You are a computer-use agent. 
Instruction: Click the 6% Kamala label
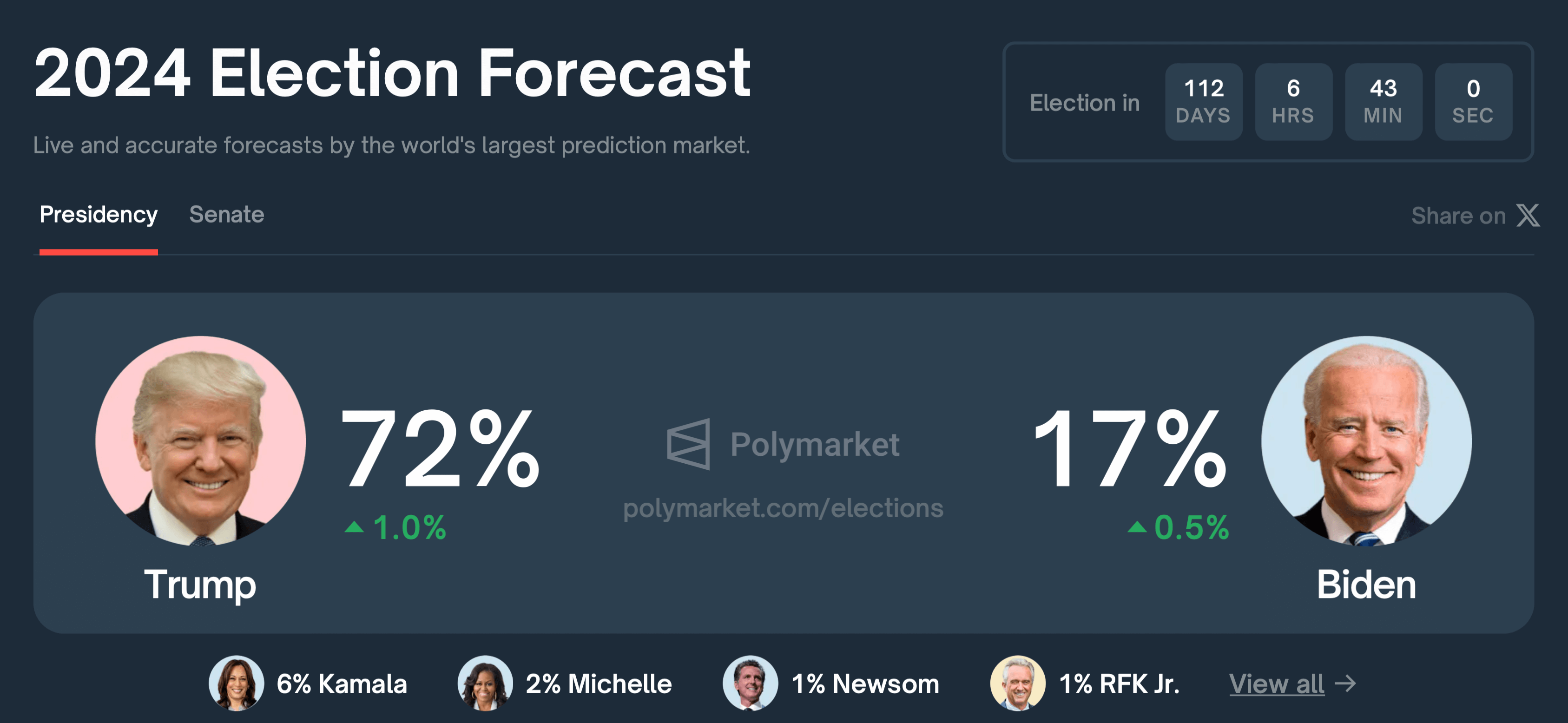(342, 684)
